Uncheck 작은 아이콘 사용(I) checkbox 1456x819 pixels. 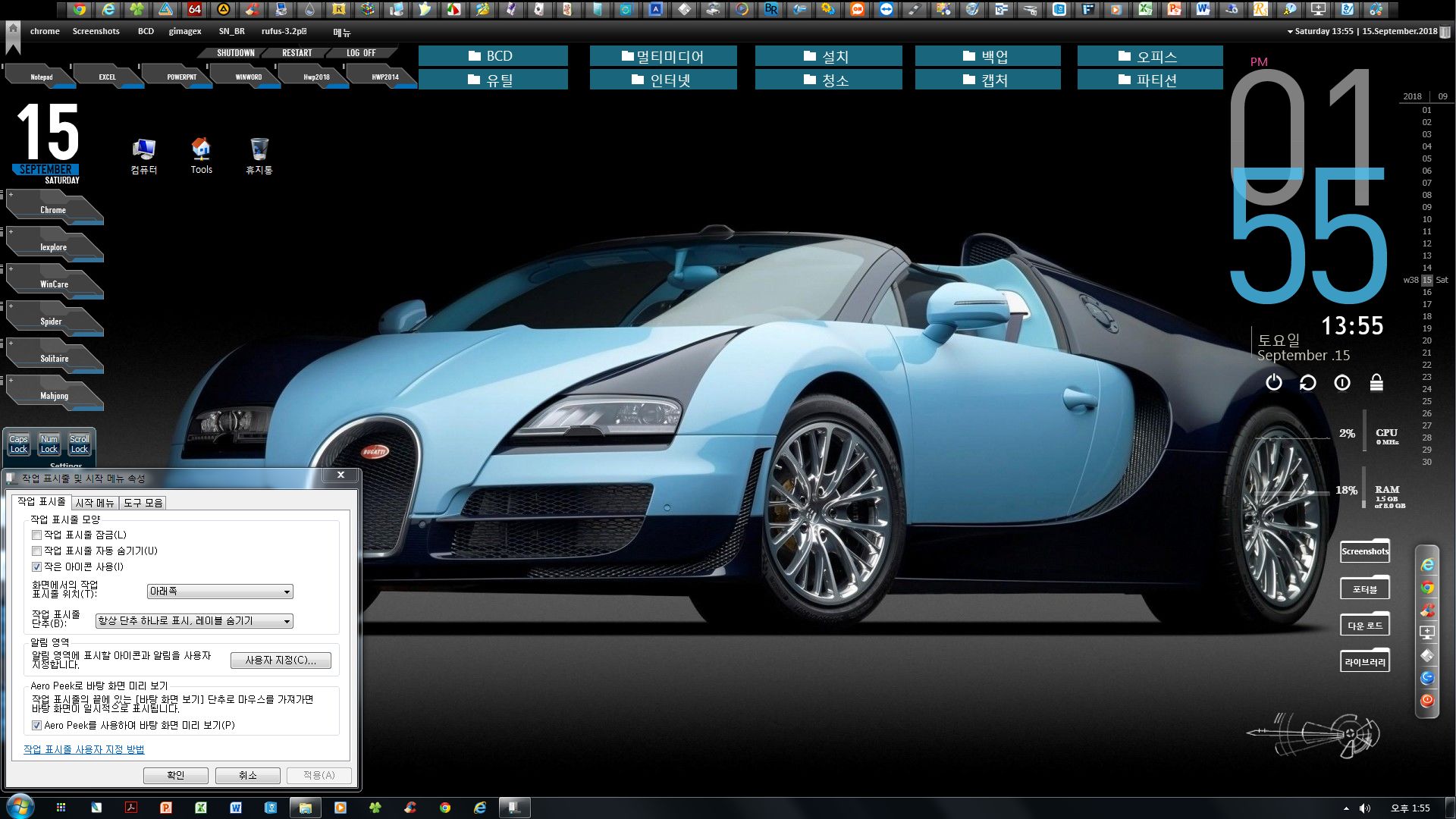coord(36,567)
